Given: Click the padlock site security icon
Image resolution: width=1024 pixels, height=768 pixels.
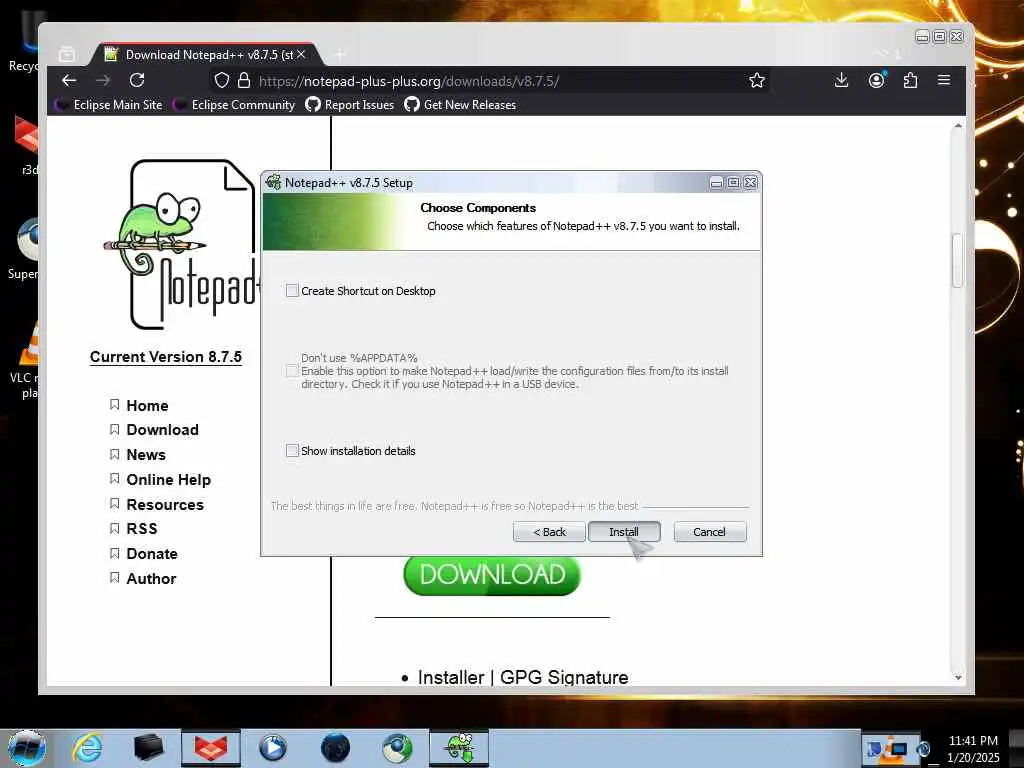Looking at the screenshot, I should point(244,80).
